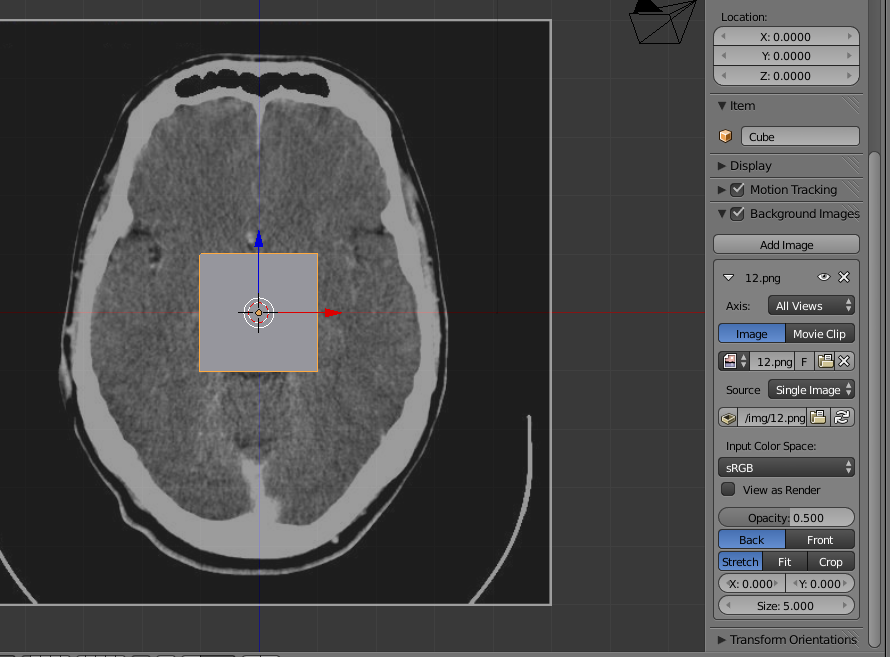Unlink the 12.png image datablock

pyautogui.click(x=845, y=361)
